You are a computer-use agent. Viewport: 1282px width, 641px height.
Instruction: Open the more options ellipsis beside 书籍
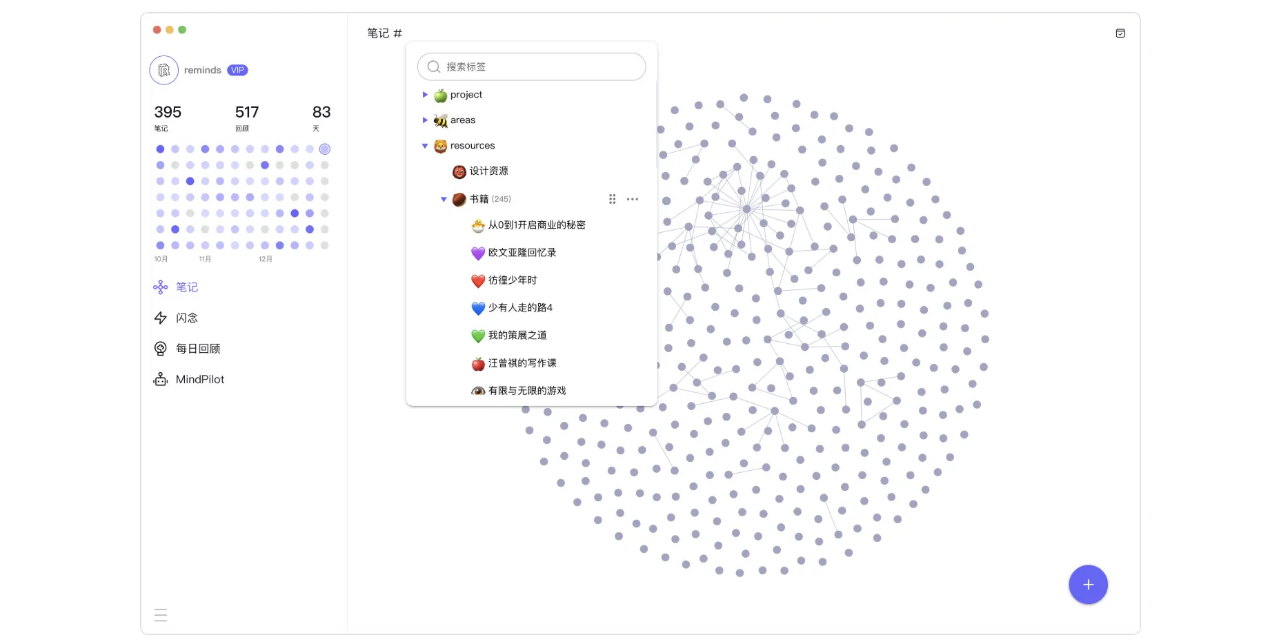click(x=632, y=199)
